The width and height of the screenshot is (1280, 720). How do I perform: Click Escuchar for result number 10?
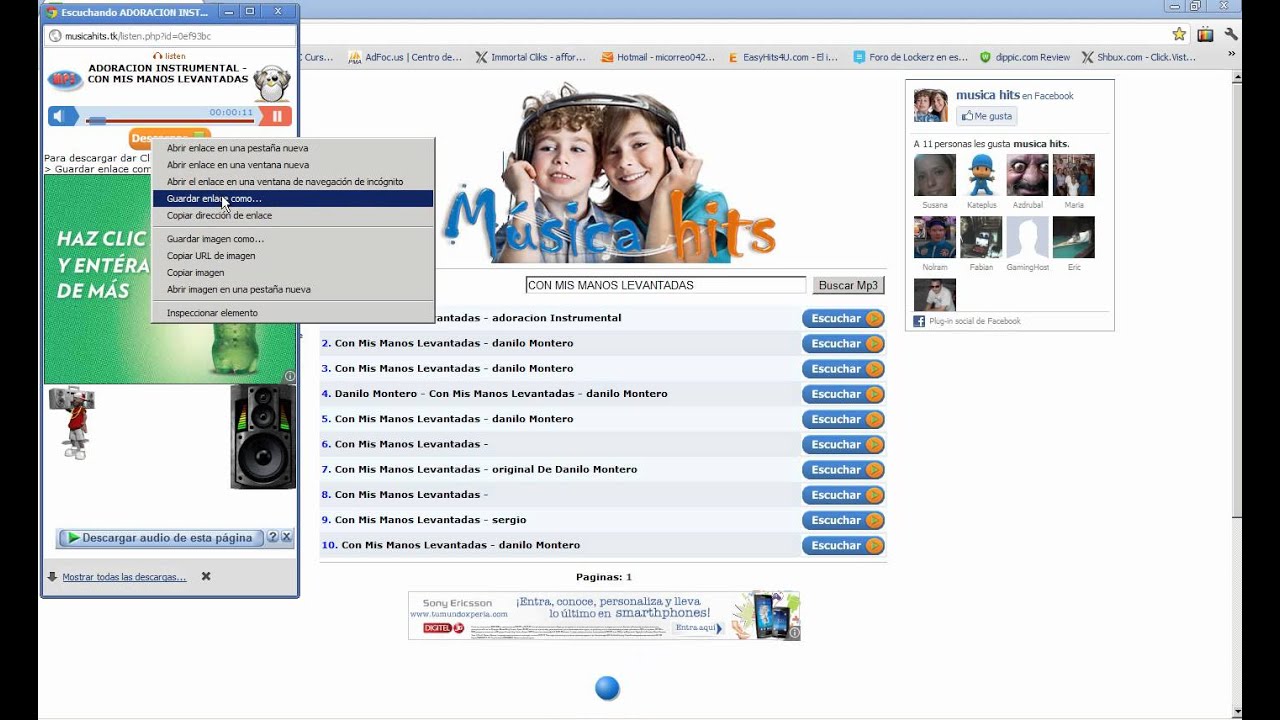[x=843, y=545]
